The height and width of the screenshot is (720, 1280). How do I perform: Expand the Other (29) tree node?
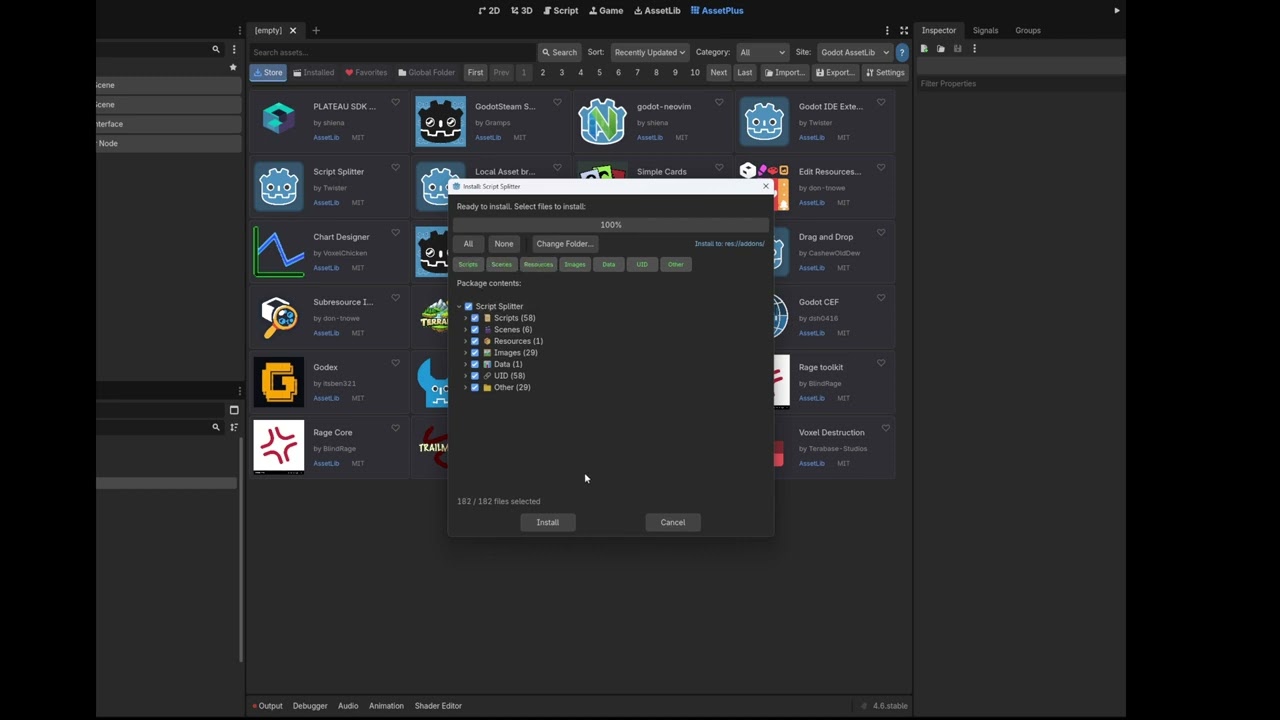[x=466, y=387]
